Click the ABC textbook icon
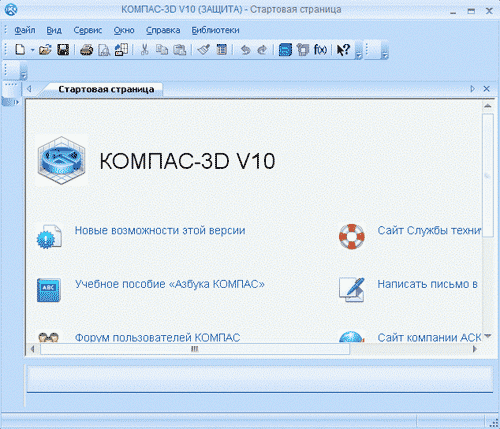This screenshot has height=429, width=500. coord(49,290)
